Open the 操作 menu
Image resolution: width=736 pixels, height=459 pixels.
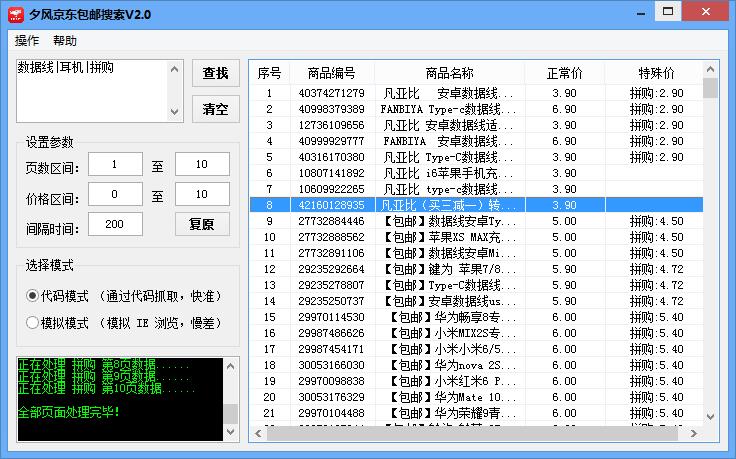pyautogui.click(x=27, y=41)
